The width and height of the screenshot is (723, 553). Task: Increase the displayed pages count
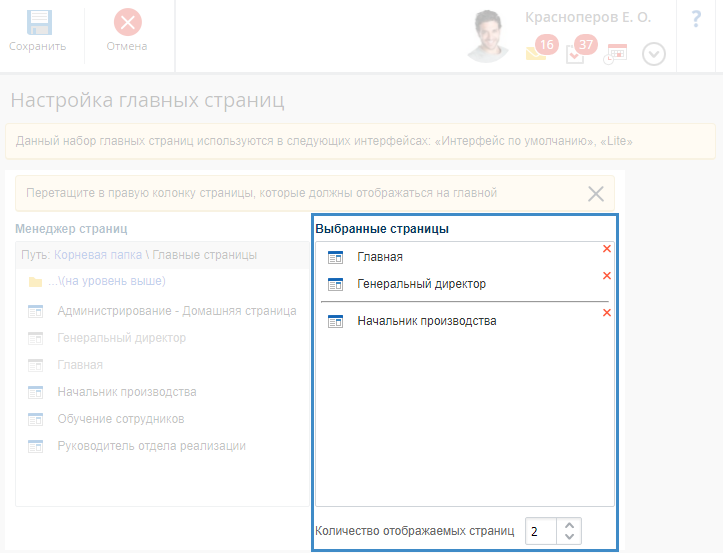click(x=569, y=524)
